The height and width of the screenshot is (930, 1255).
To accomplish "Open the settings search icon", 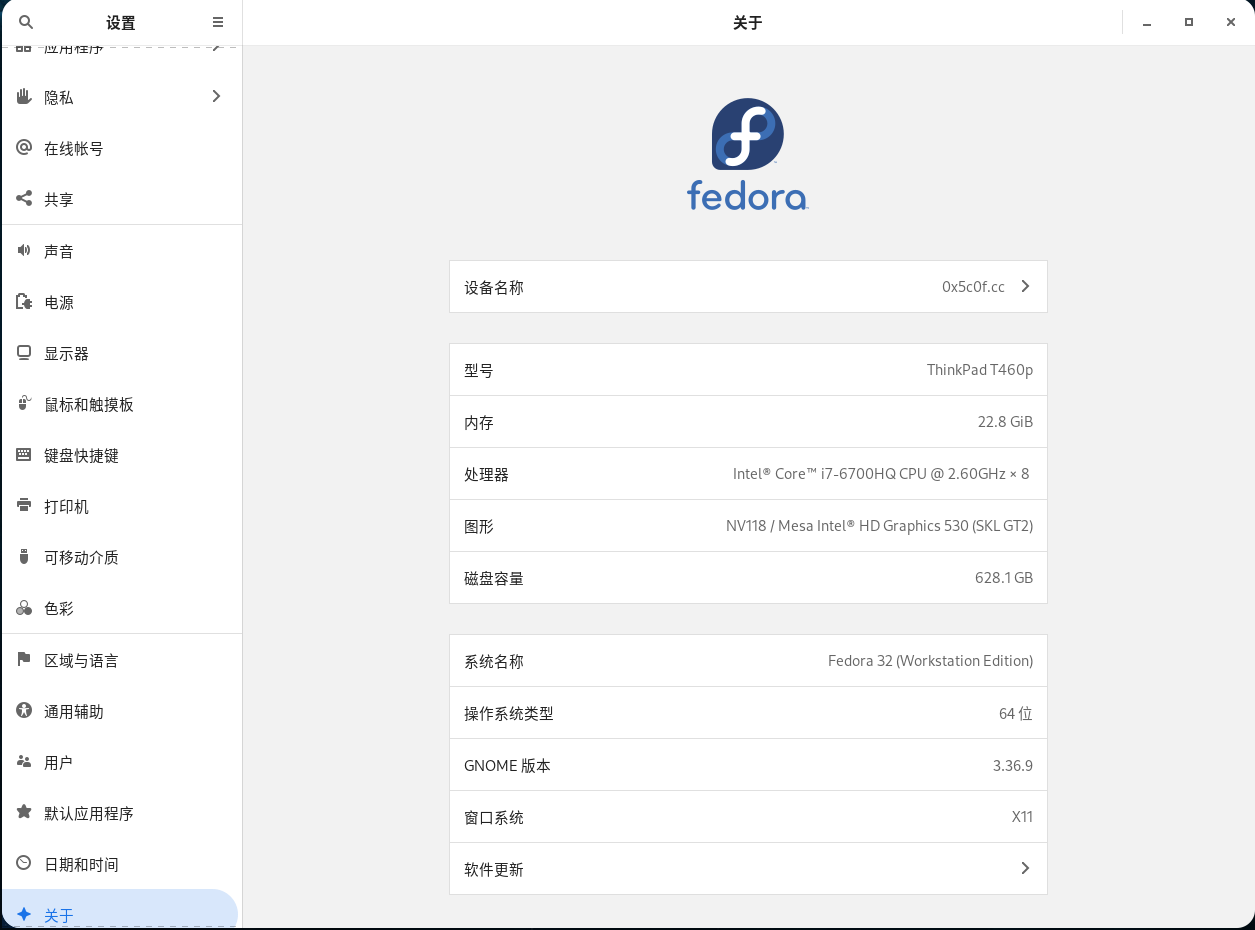I will [26, 22].
